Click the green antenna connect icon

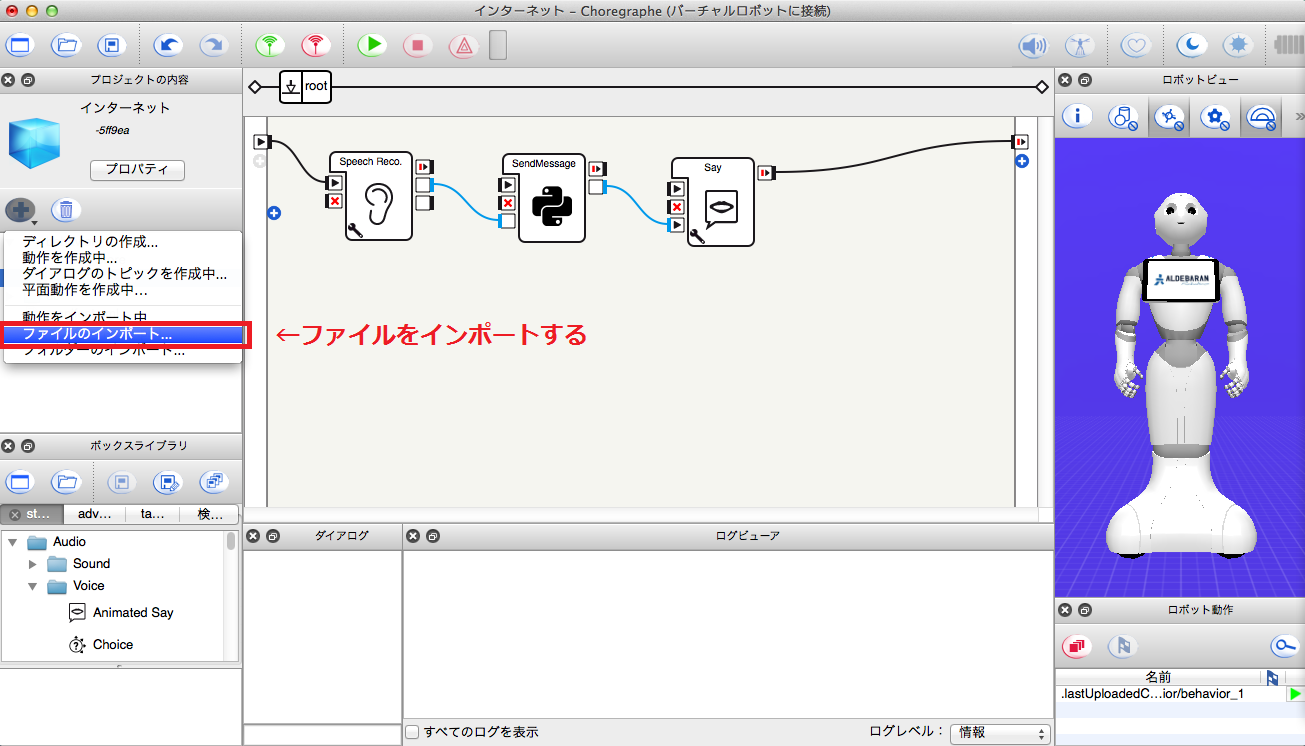pos(268,45)
